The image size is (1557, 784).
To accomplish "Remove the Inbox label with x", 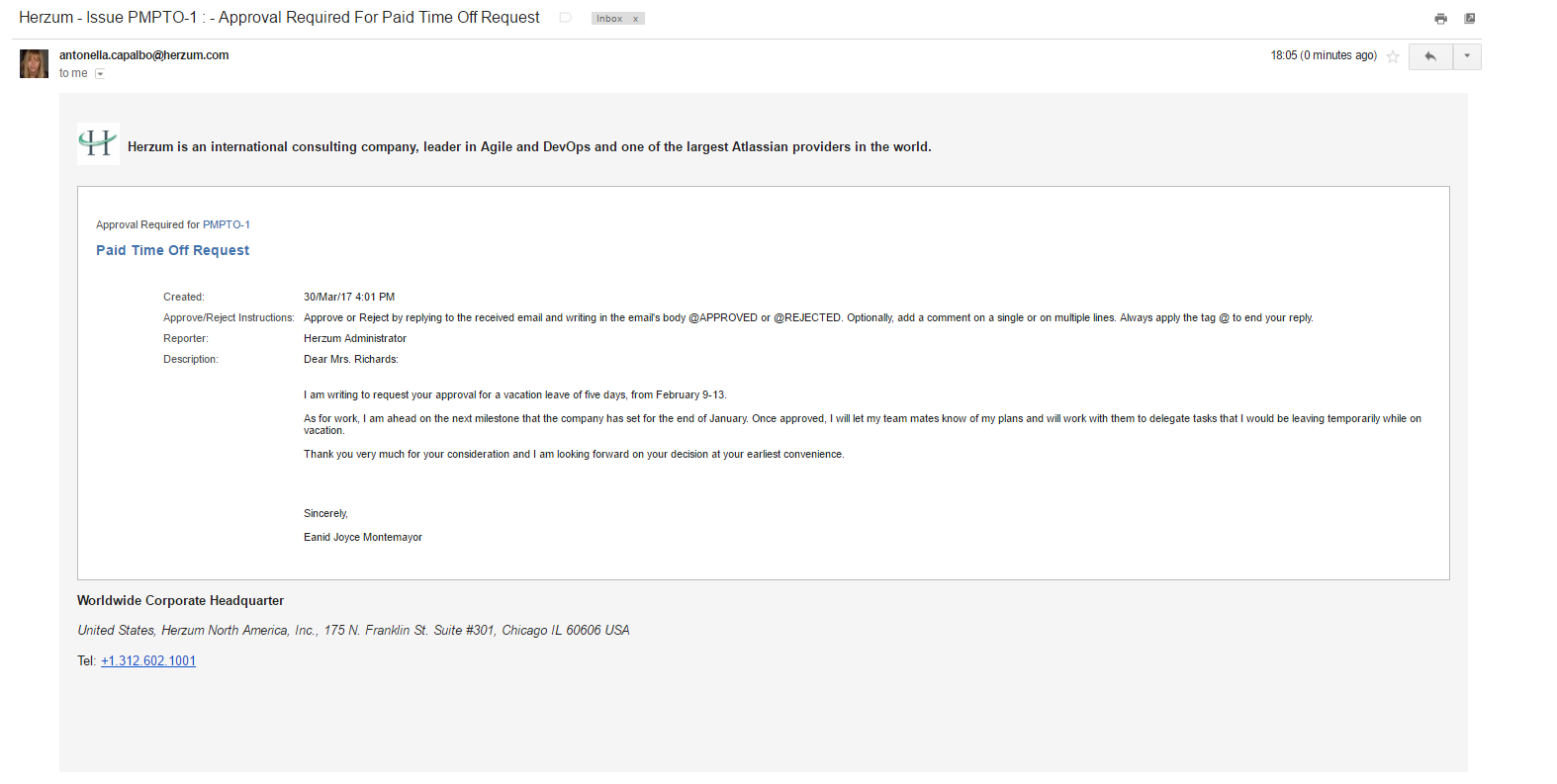I will coord(636,19).
